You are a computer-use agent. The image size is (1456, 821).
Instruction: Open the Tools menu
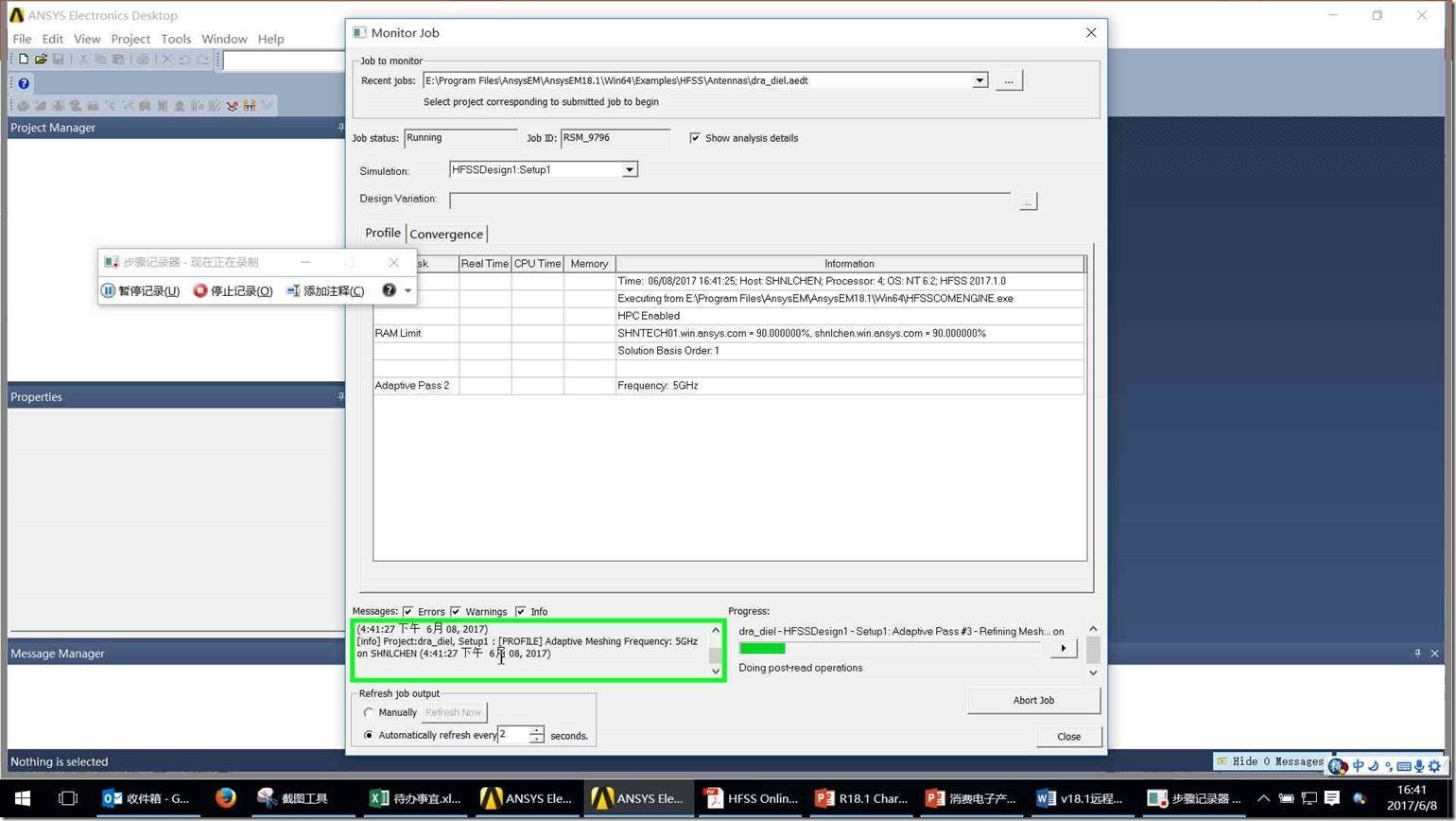click(176, 39)
